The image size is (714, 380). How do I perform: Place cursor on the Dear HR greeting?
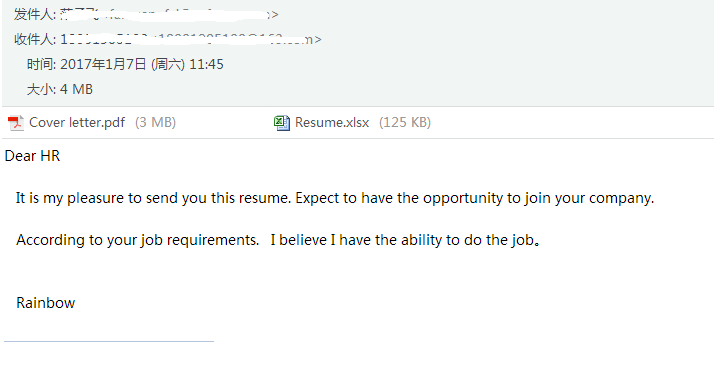(x=32, y=156)
